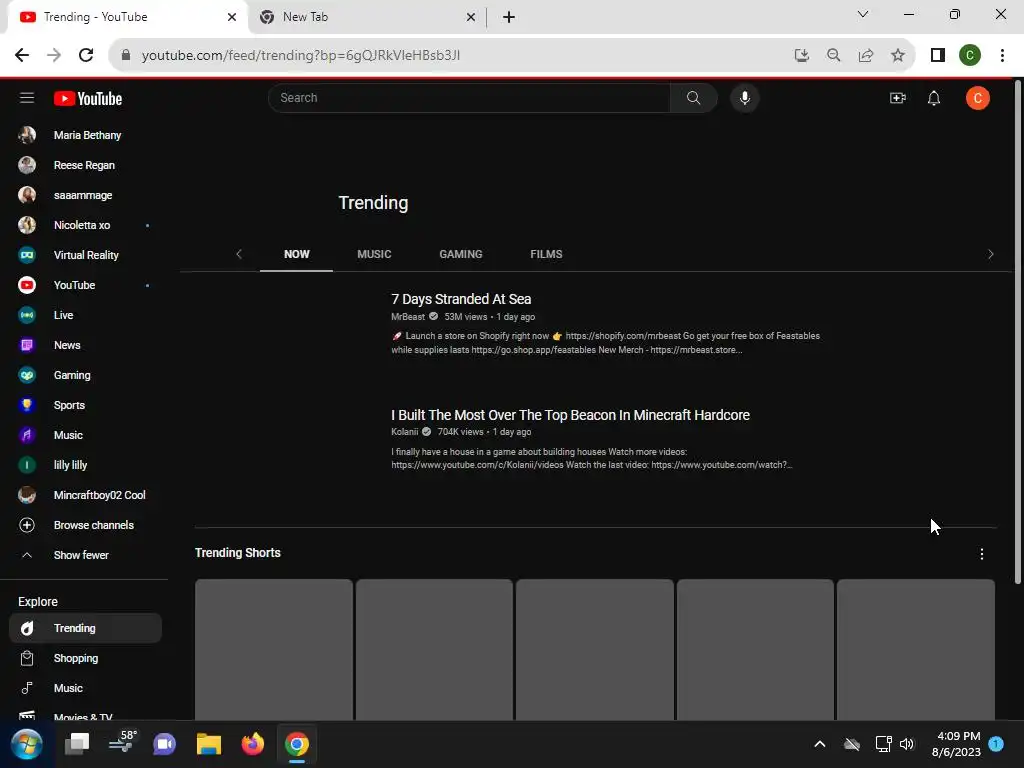Open the Chrome profile C avatar
The image size is (1024, 768).
(970, 55)
